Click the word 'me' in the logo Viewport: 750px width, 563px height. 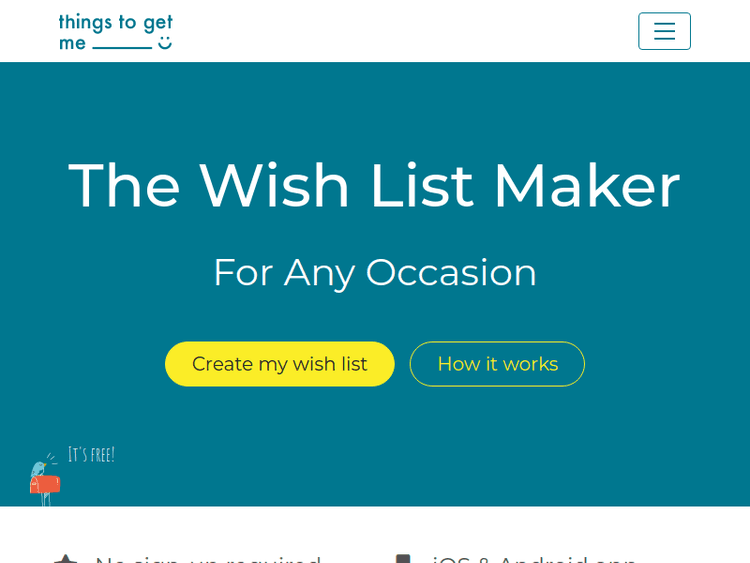coord(72,43)
